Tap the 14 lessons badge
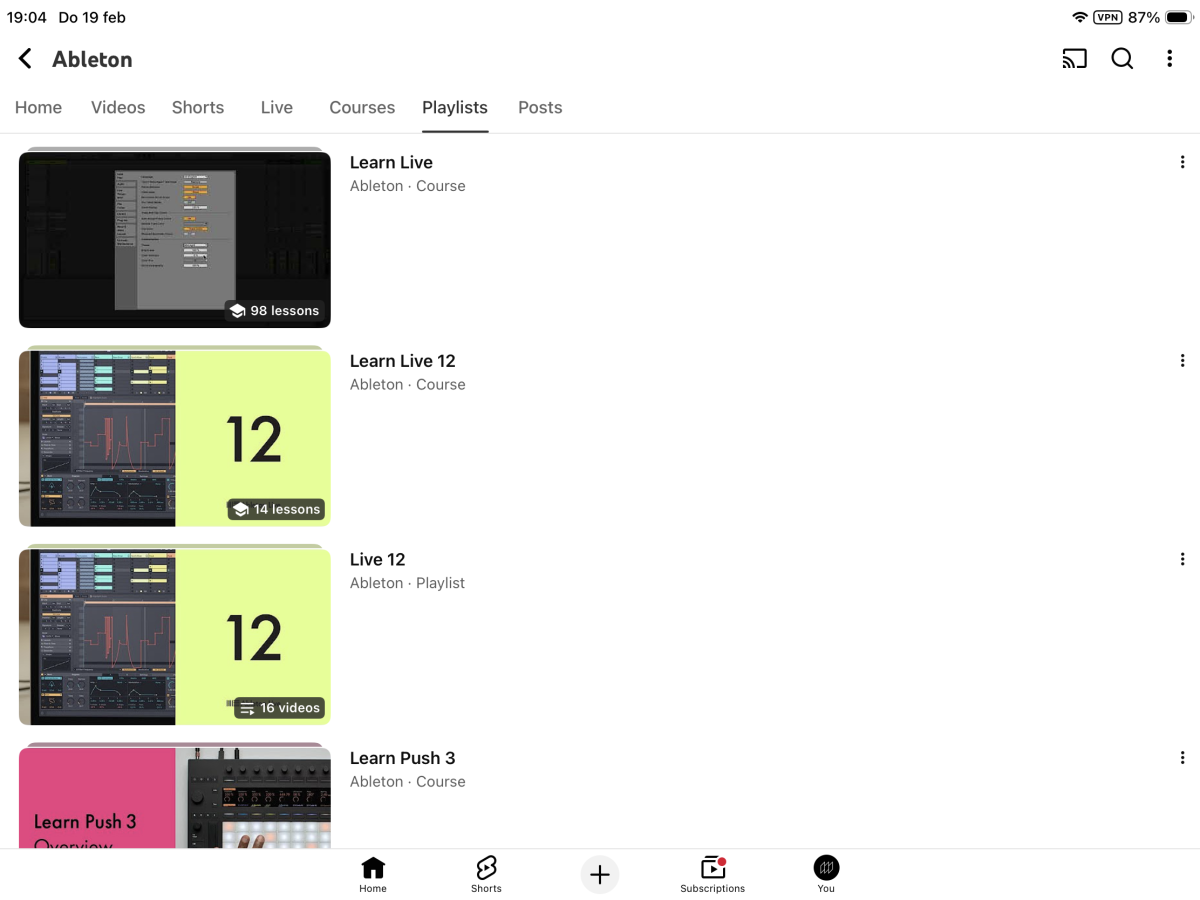Image resolution: width=1200 pixels, height=900 pixels. point(276,509)
